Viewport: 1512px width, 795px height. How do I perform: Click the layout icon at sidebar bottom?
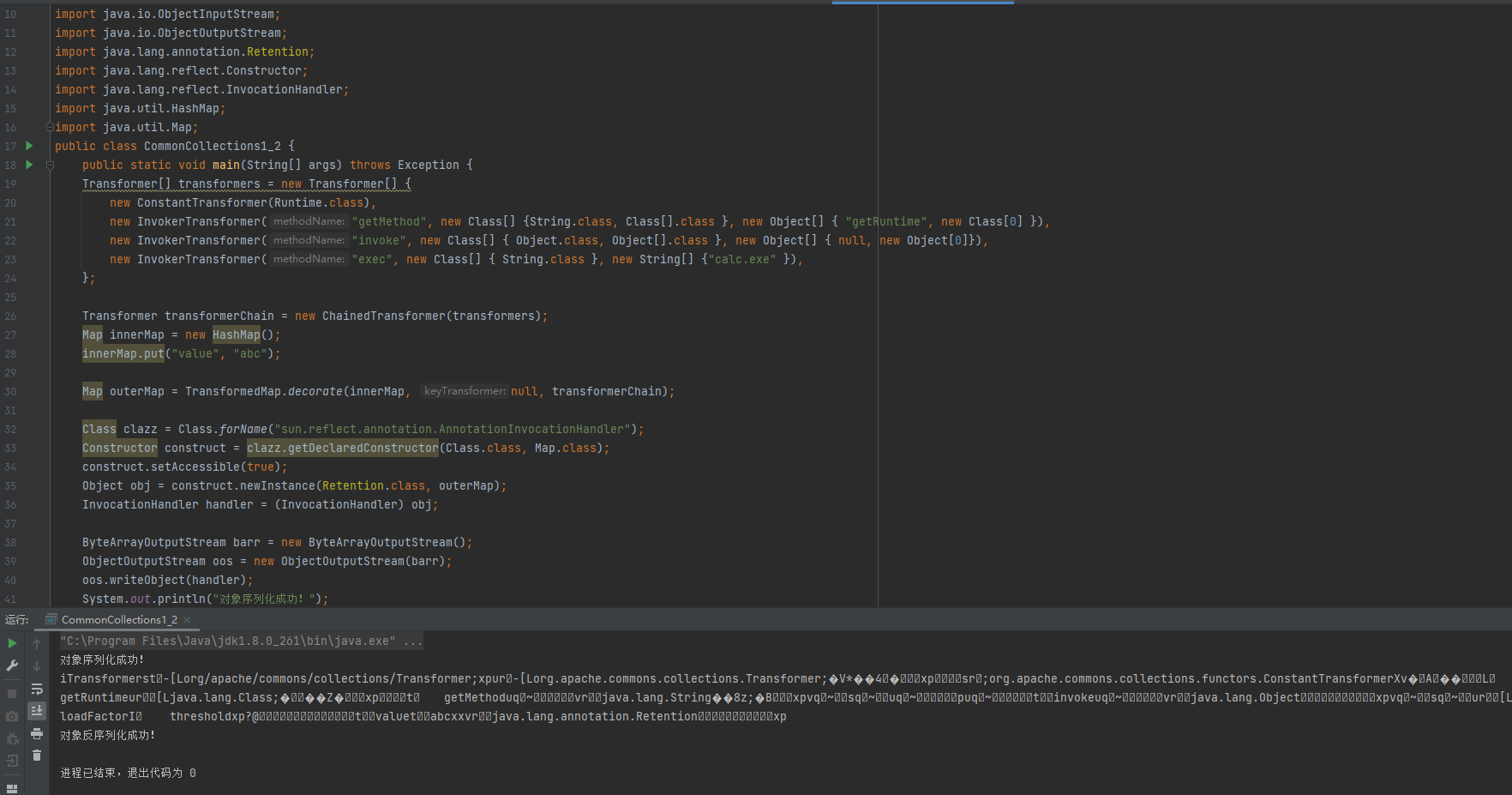tap(12, 788)
